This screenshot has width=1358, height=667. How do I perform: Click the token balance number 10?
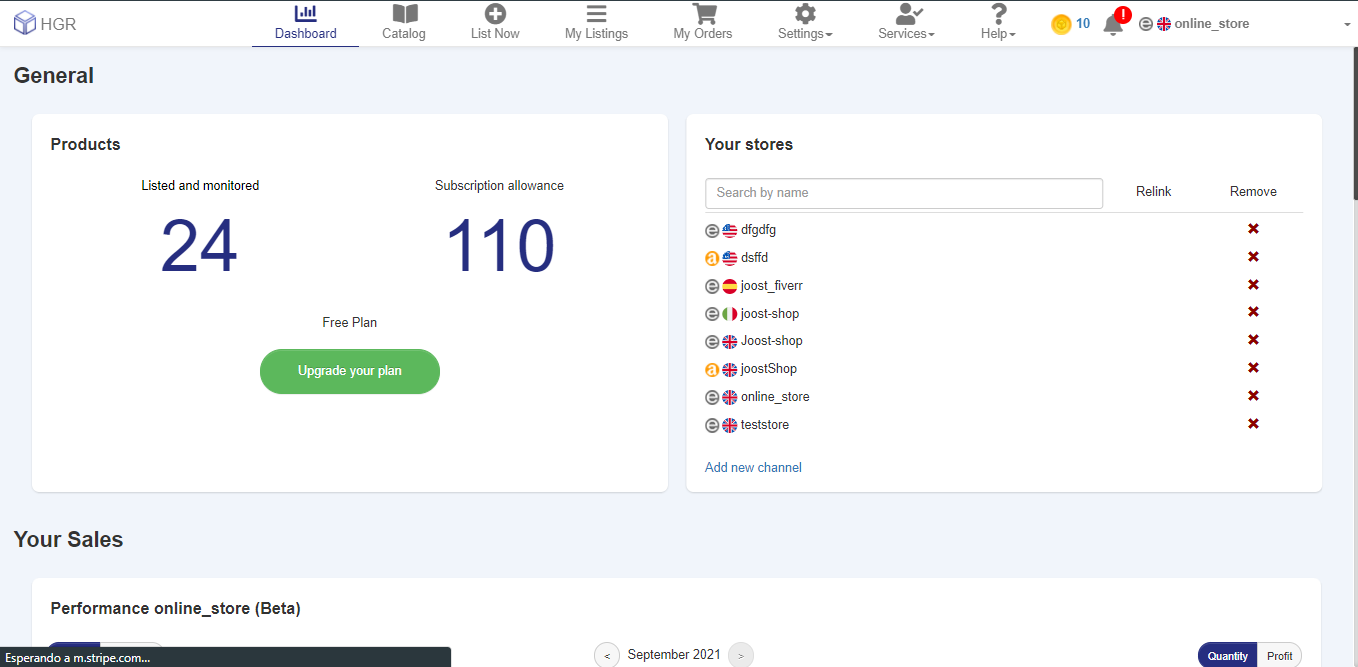coord(1083,23)
